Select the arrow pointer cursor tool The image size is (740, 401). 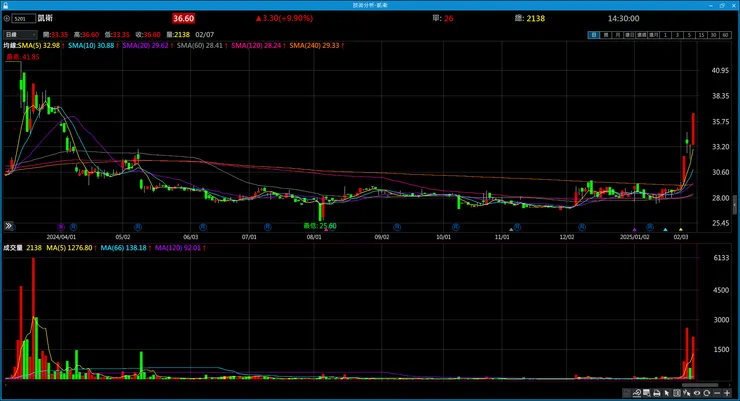667,393
